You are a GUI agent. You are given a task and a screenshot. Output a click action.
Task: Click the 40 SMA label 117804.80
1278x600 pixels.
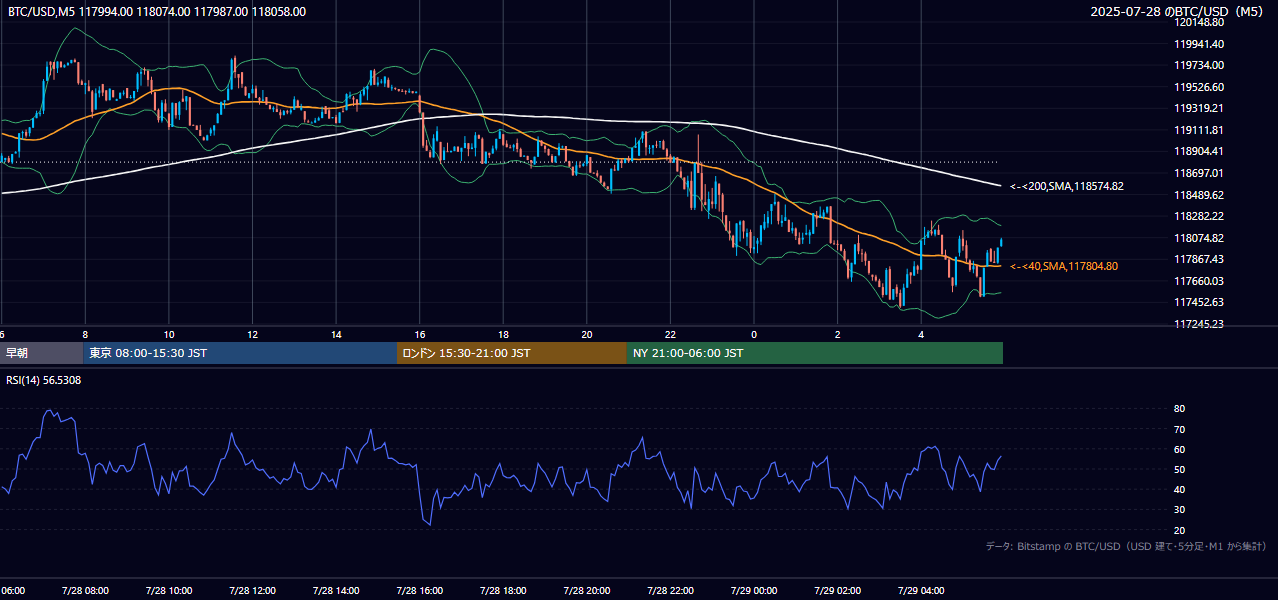tap(1064, 266)
